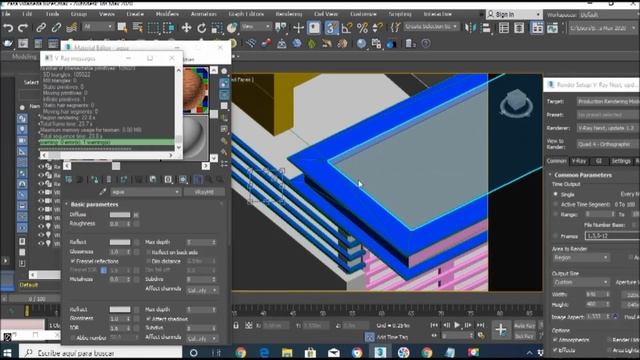Click the material eyedropper pick icon
The width and height of the screenshot is (640, 360).
pos(103,191)
